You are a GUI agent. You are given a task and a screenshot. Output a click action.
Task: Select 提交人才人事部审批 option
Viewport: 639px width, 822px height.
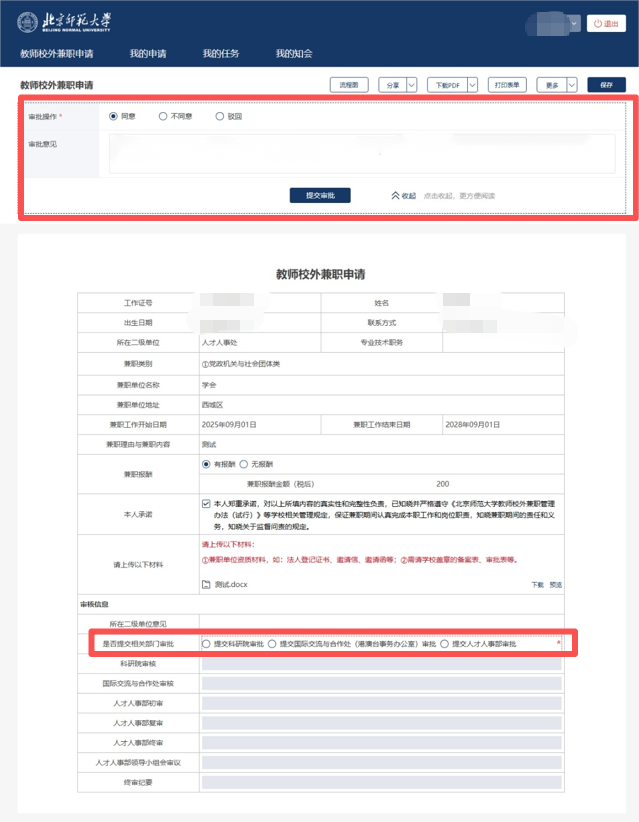click(446, 644)
